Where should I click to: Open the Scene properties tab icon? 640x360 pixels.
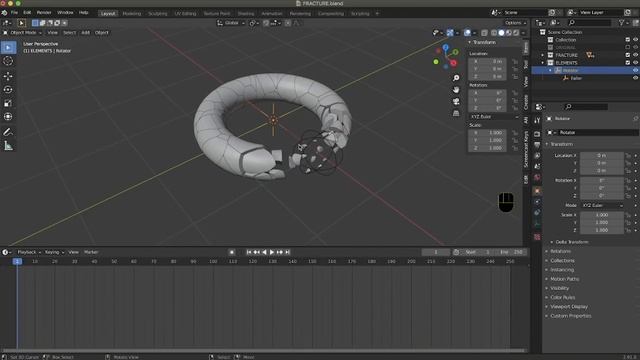[x=537, y=166]
